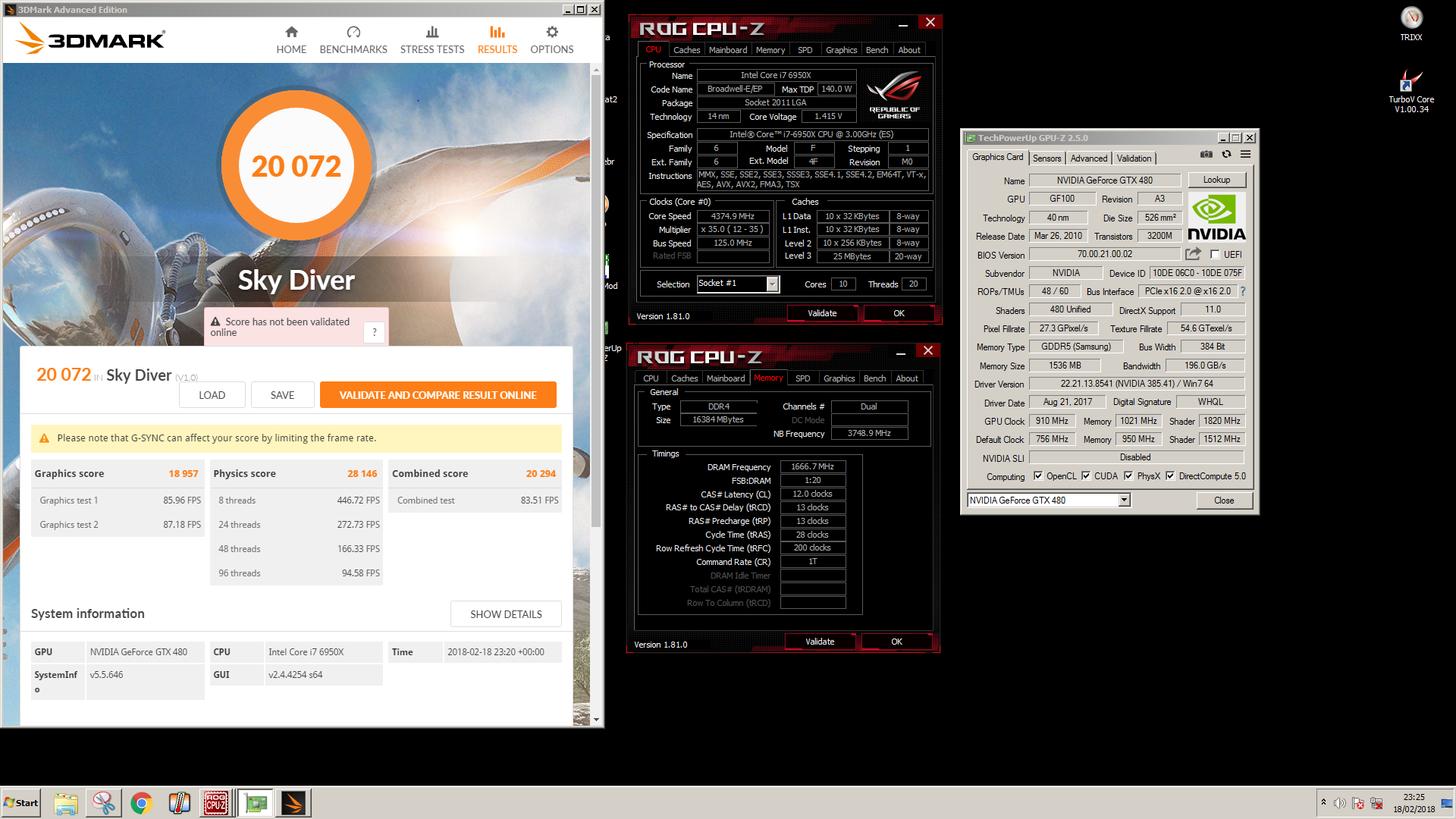Open the Advanced tab in GPU-Z
Image resolution: width=1456 pixels, height=819 pixels.
coord(1089,158)
